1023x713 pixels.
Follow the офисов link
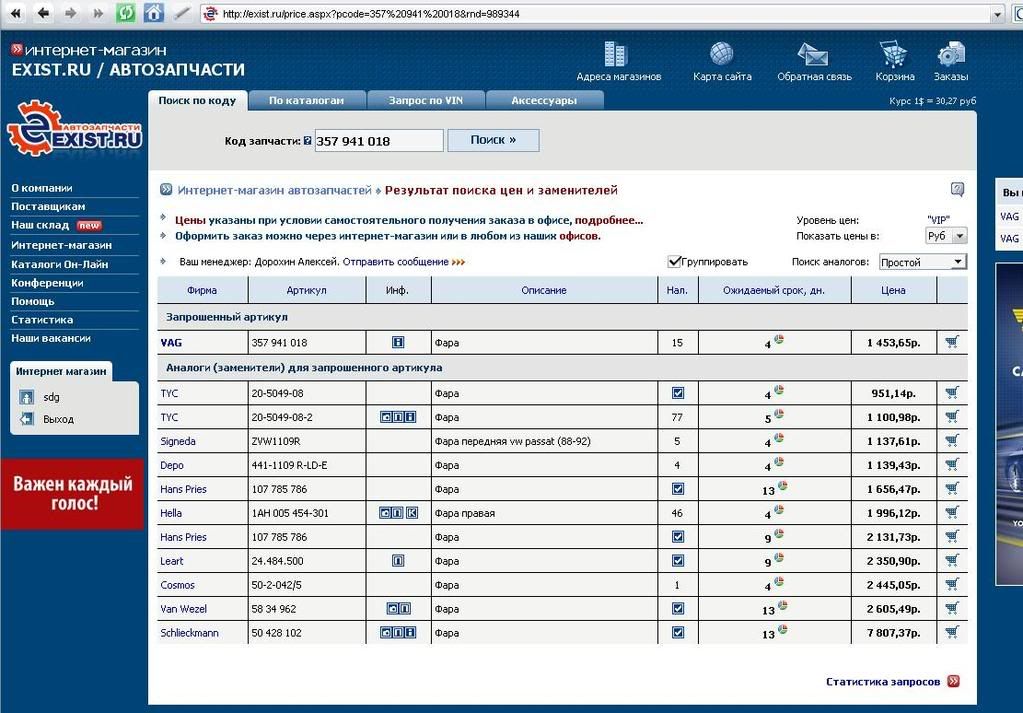point(579,236)
